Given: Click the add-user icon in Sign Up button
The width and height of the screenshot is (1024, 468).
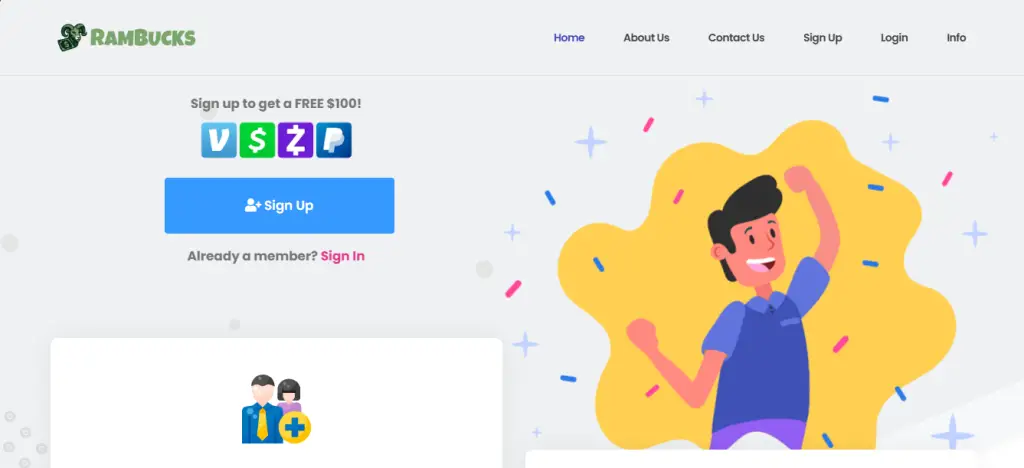Looking at the screenshot, I should [253, 205].
